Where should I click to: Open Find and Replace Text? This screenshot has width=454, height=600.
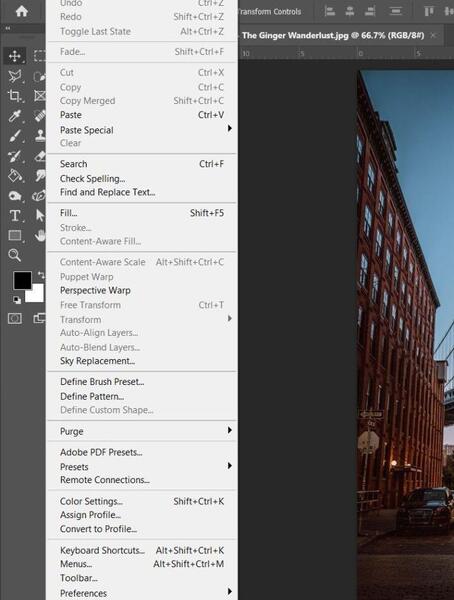pos(142,192)
